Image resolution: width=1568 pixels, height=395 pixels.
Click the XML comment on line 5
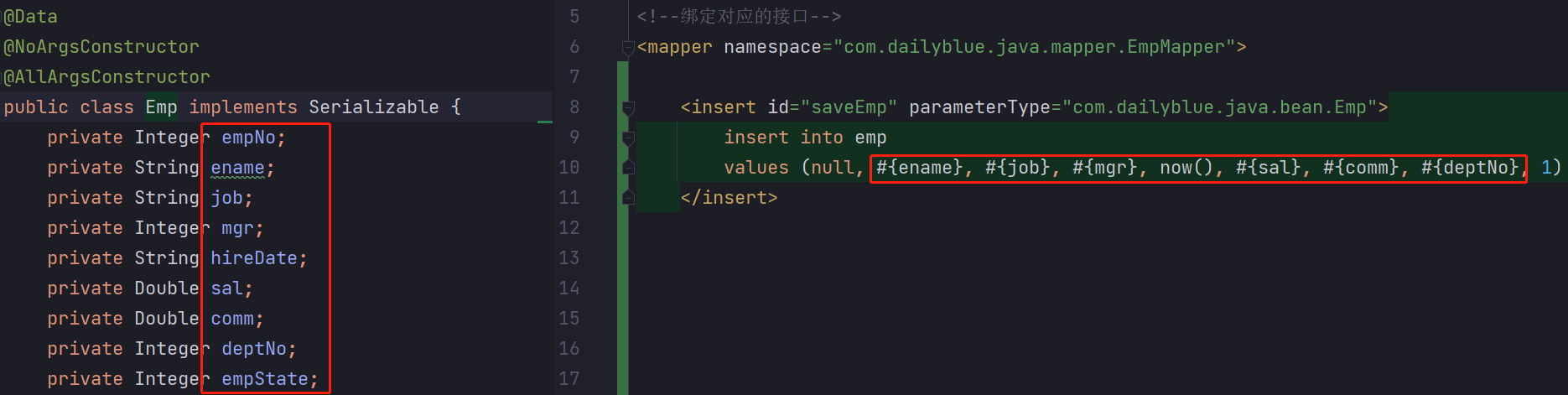pos(739,17)
